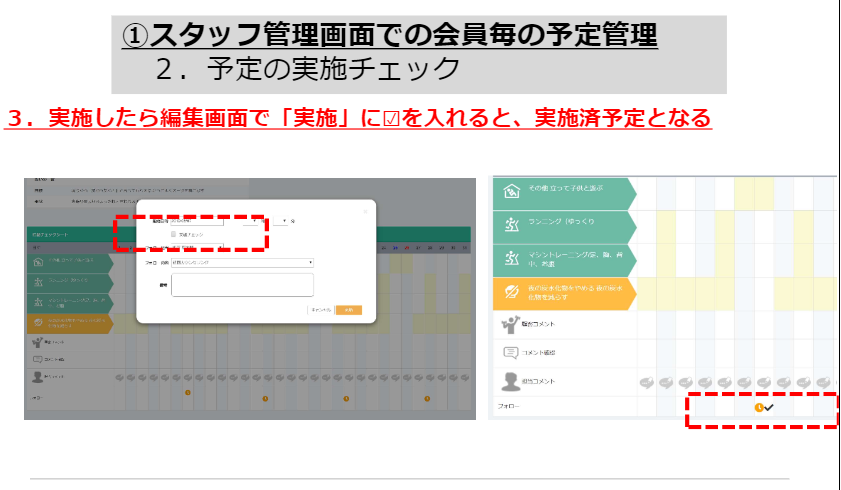Click the runner icon on マシントレーニング row
The image size is (841, 490).
(x=511, y=260)
